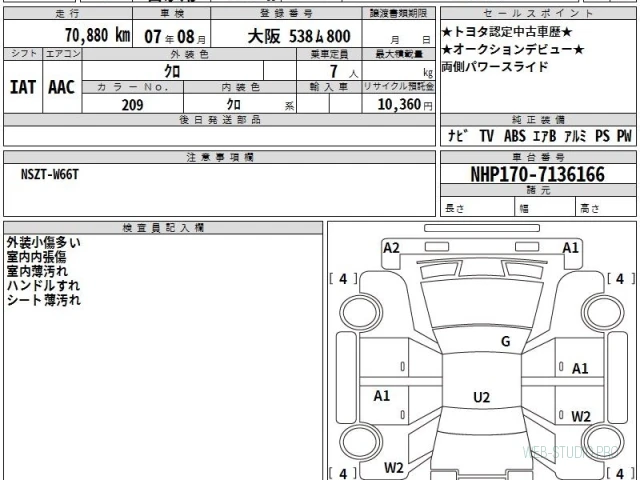This screenshot has width=640, height=480.
Task: Select the mileage value 70,880 km
Action: point(98,36)
